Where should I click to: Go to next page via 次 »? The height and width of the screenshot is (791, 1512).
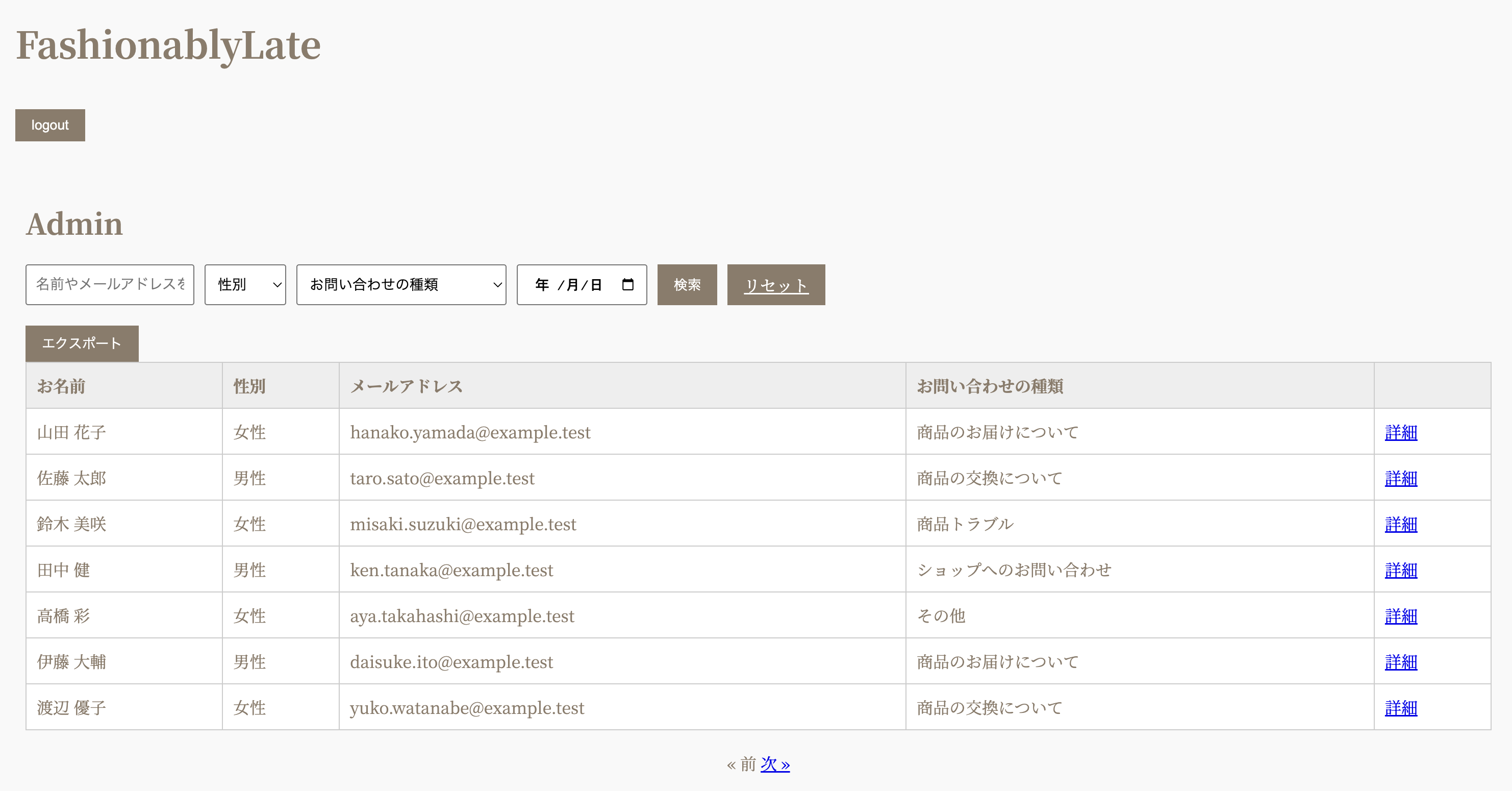click(775, 764)
